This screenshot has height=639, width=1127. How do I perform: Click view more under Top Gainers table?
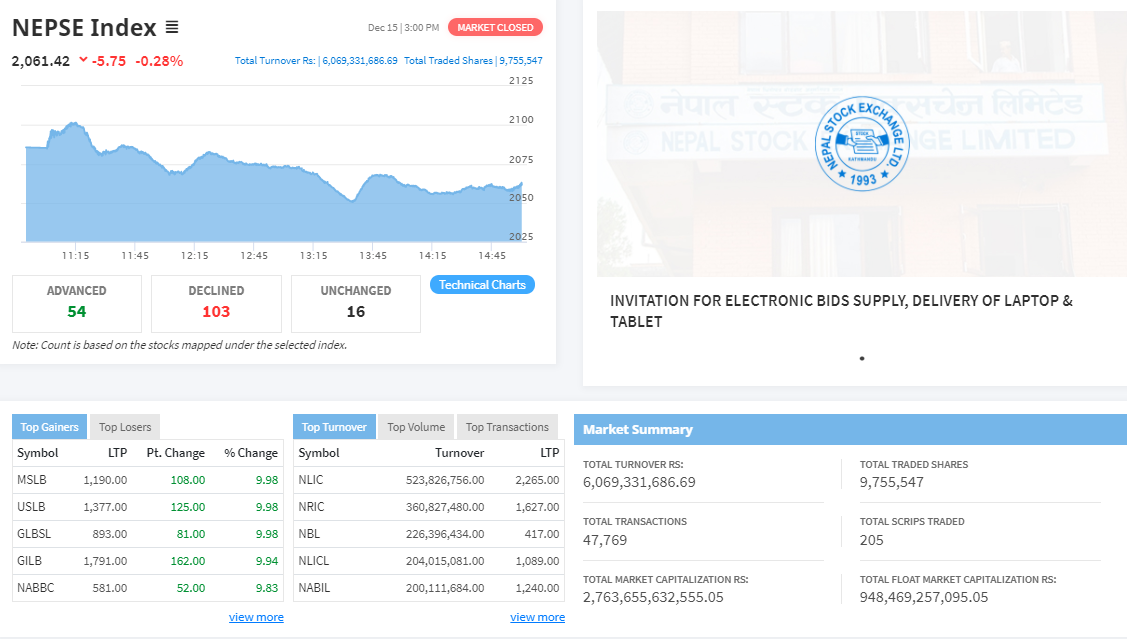tap(256, 617)
